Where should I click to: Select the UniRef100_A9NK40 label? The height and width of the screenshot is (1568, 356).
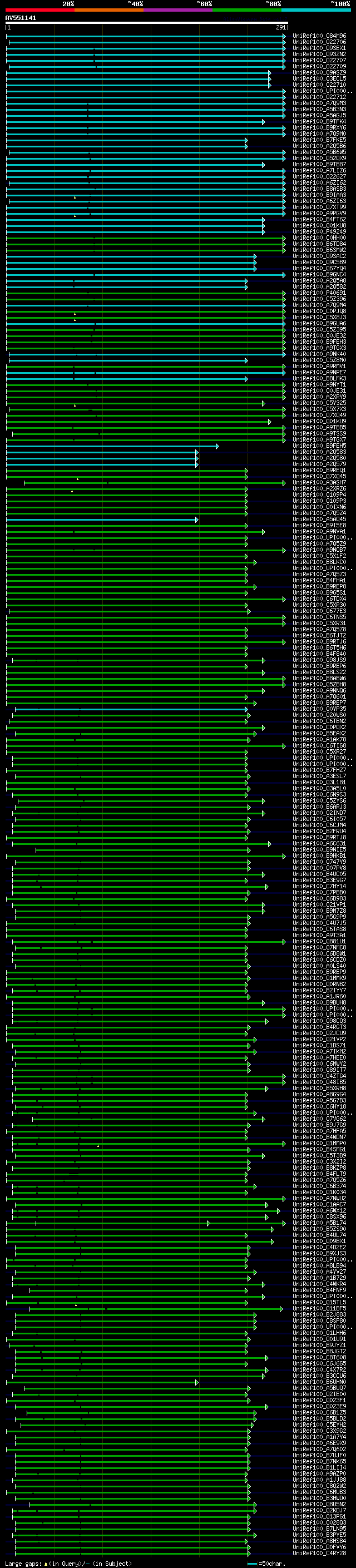tap(319, 354)
